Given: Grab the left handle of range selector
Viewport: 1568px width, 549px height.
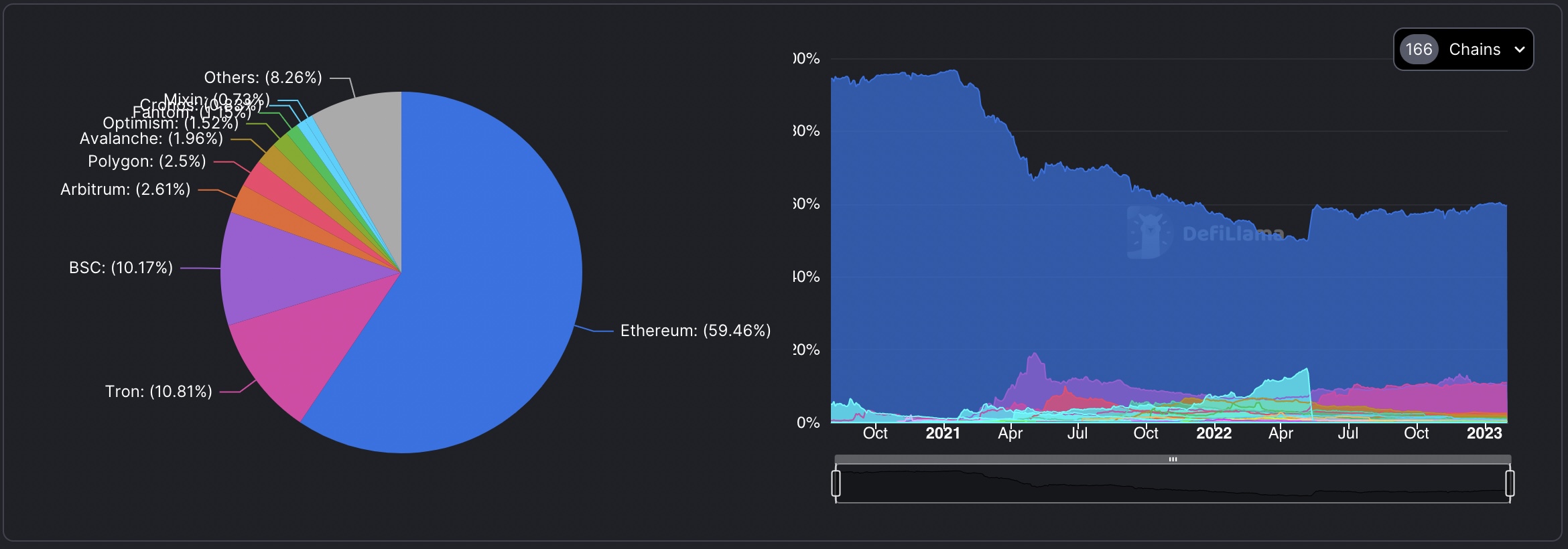Looking at the screenshot, I should (x=836, y=483).
